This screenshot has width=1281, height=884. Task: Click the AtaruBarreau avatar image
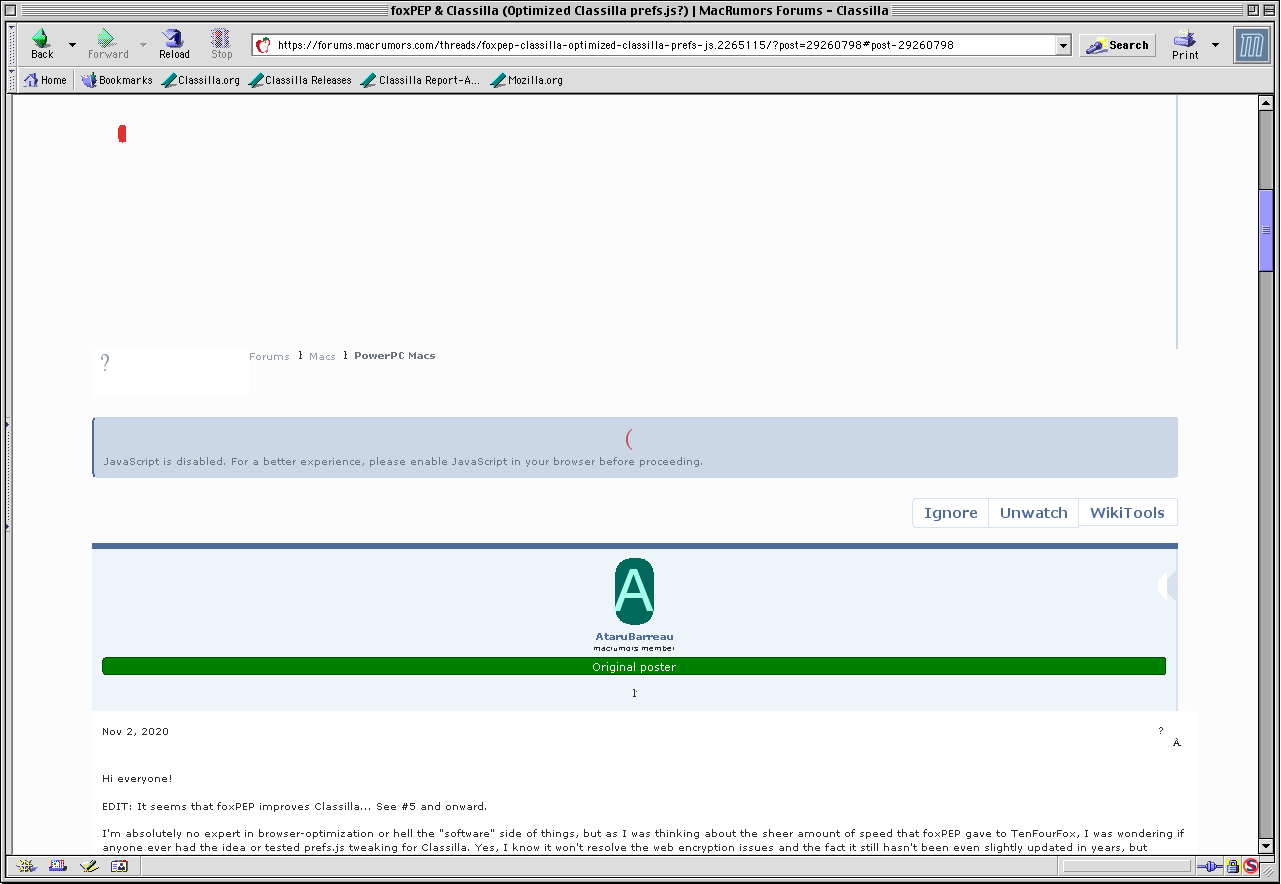click(x=634, y=591)
